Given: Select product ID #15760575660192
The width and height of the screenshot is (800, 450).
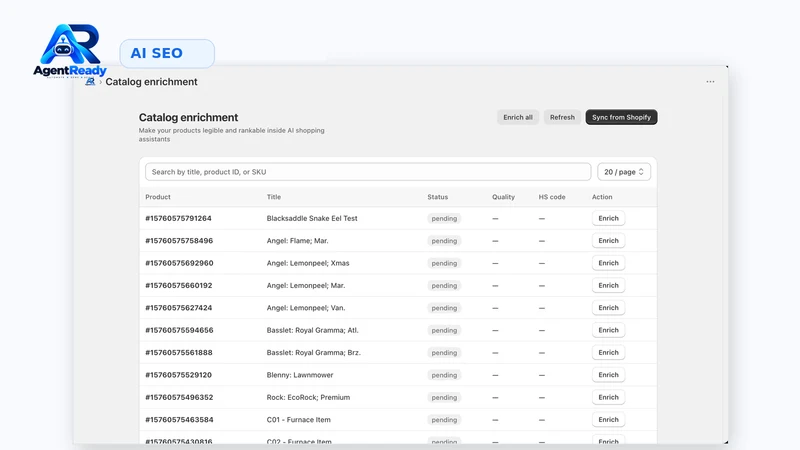Looking at the screenshot, I should (x=179, y=286).
